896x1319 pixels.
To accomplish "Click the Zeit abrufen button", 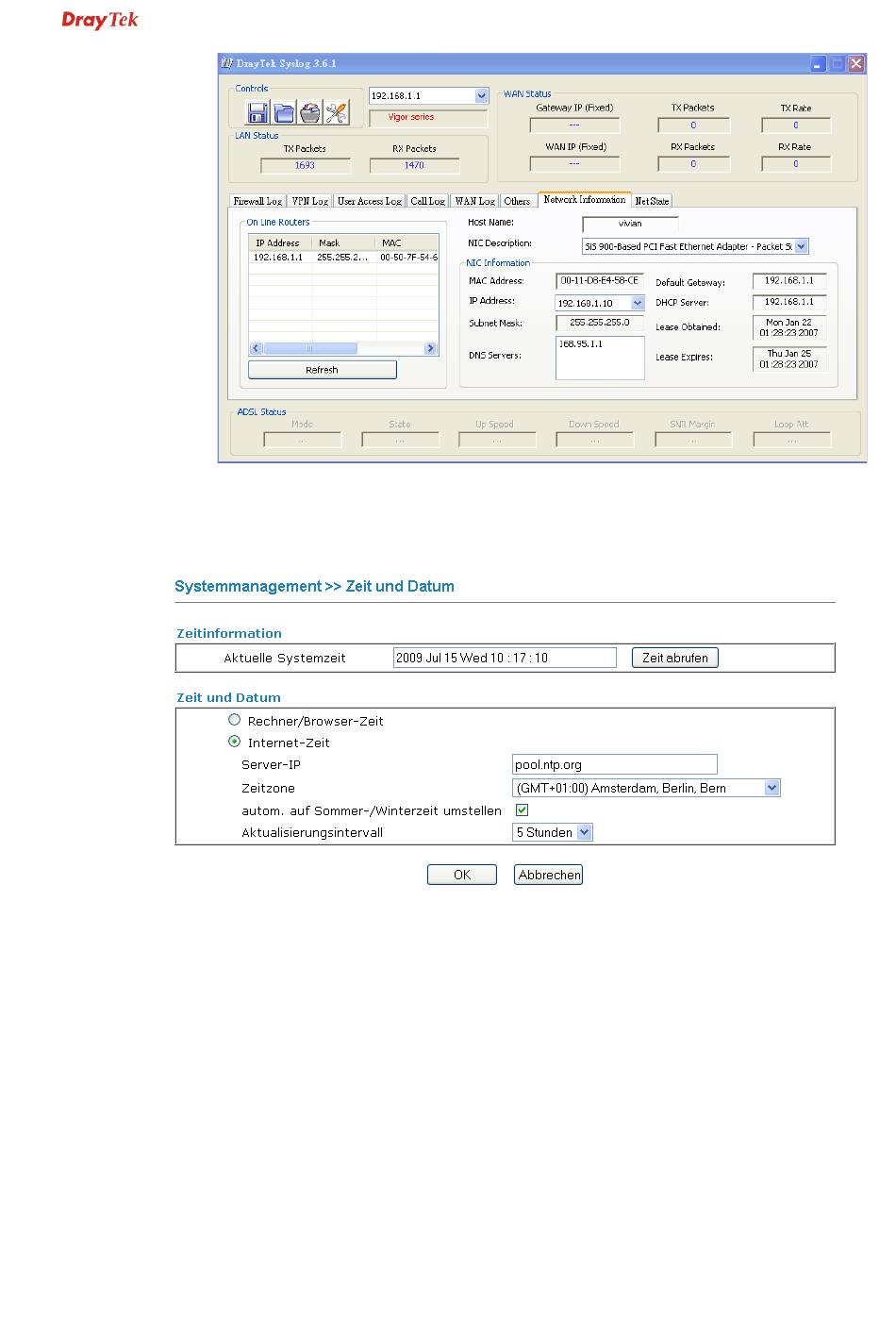I will click(x=675, y=658).
